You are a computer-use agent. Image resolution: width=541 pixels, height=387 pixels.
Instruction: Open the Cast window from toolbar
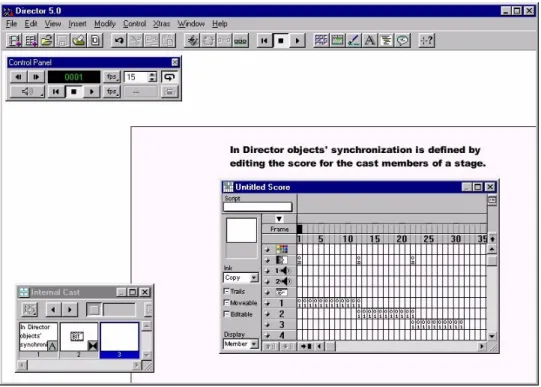point(337,41)
